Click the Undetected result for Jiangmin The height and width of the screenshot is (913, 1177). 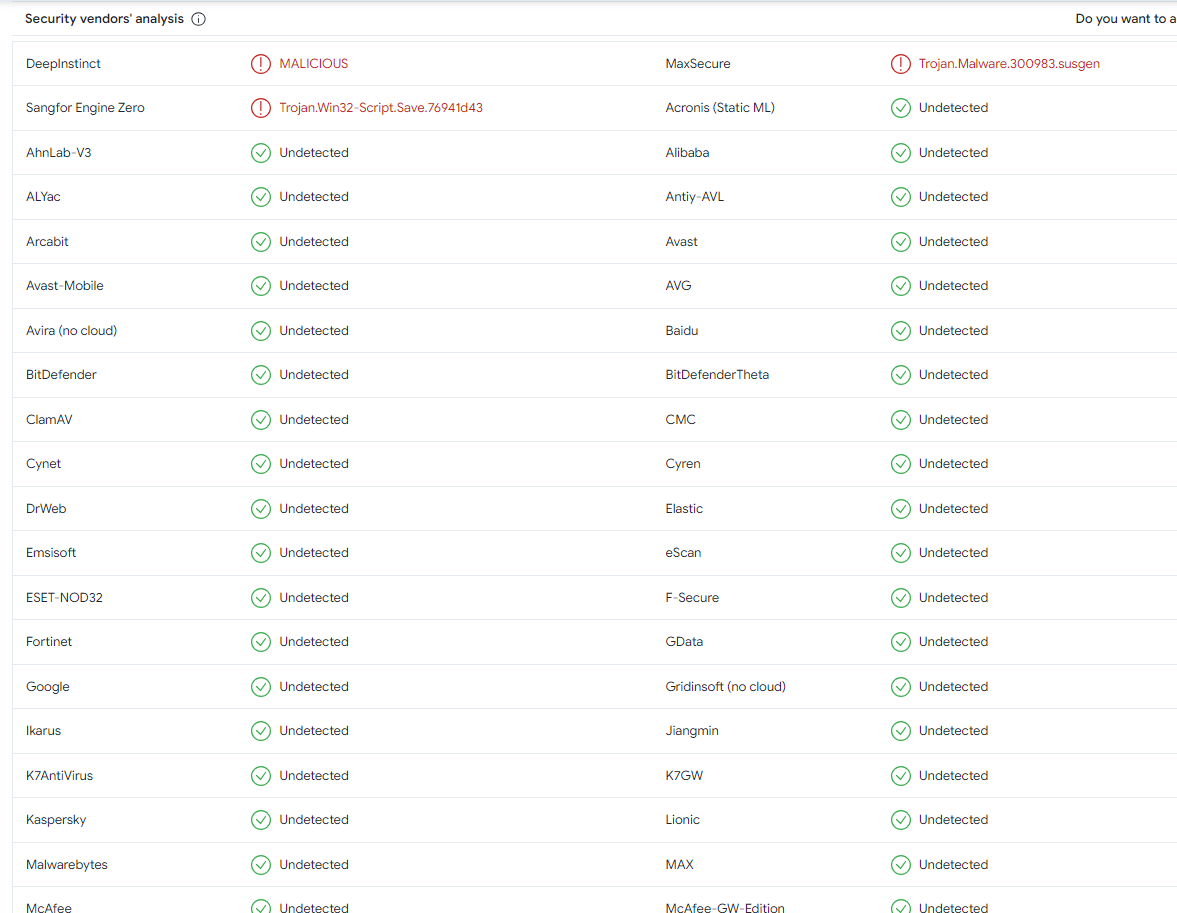953,731
